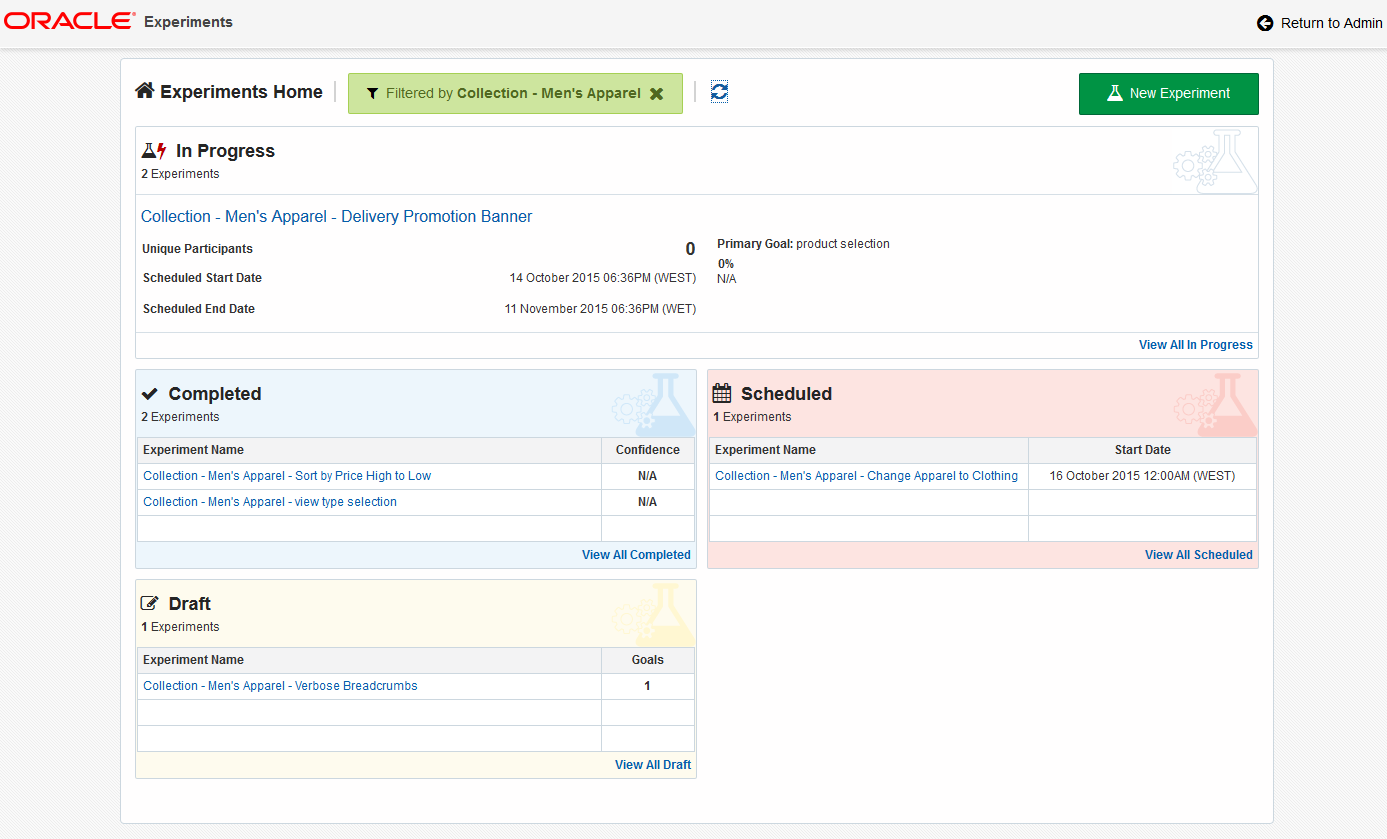Image resolution: width=1387 pixels, height=839 pixels.
Task: Open Change Apparel to Clothing experiment
Action: (x=866, y=476)
